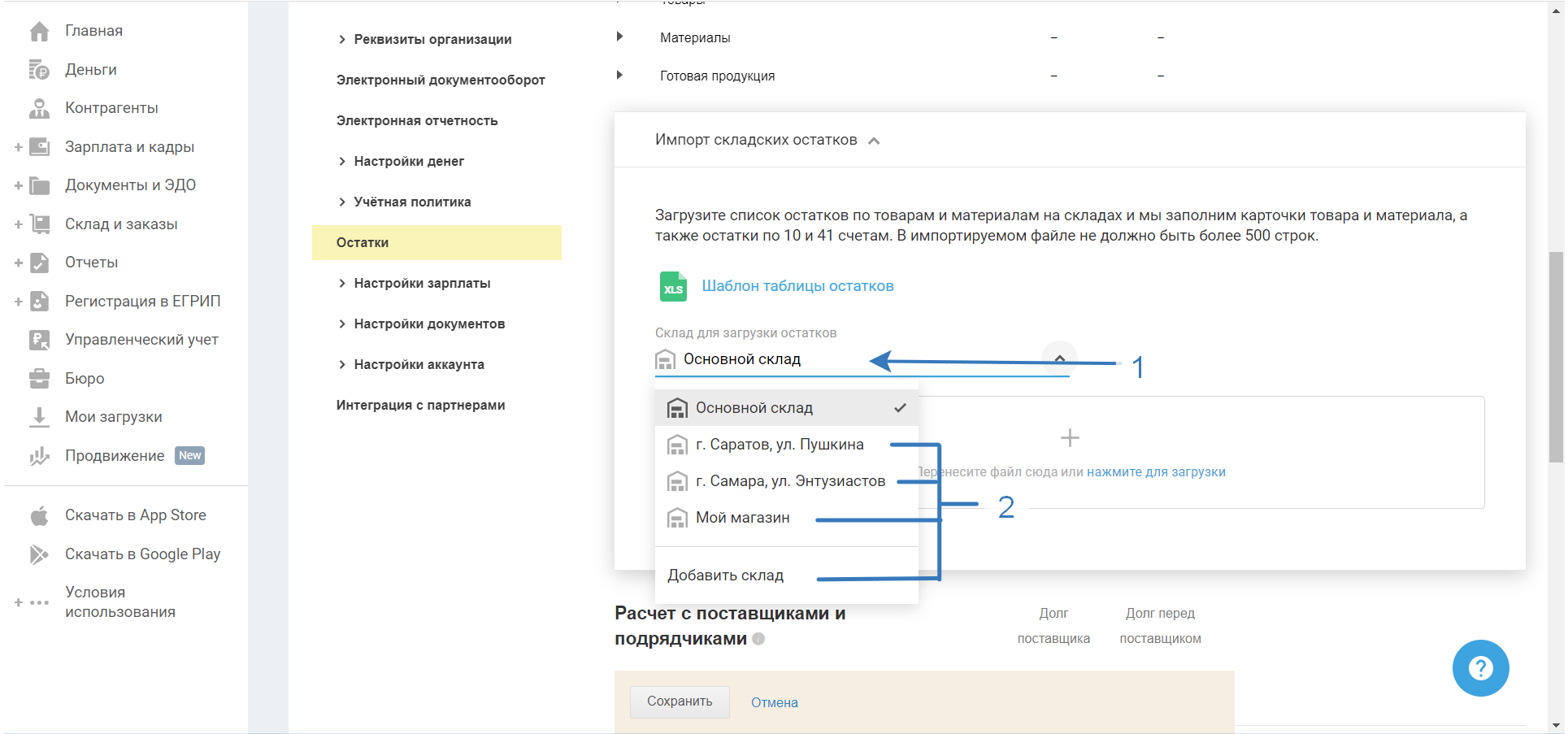
Task: Select г. Саратов, ул. Пушкина warehouse
Action: tap(779, 445)
